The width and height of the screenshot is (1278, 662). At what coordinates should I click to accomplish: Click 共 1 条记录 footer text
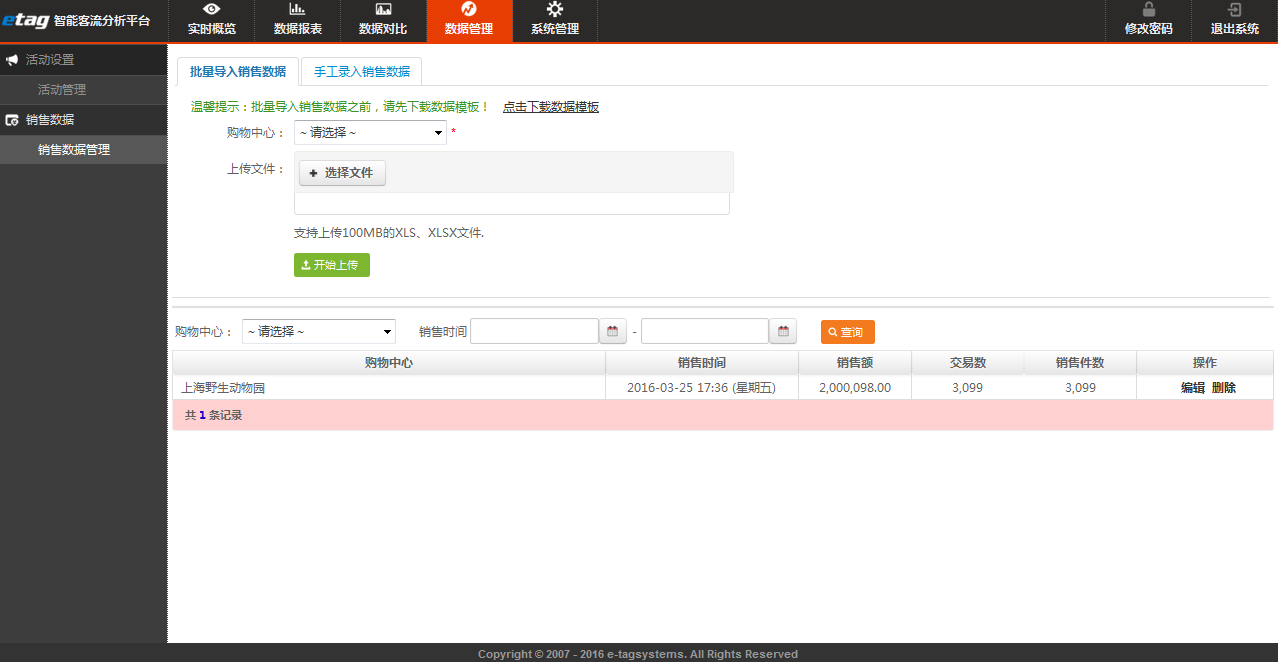[x=213, y=415]
